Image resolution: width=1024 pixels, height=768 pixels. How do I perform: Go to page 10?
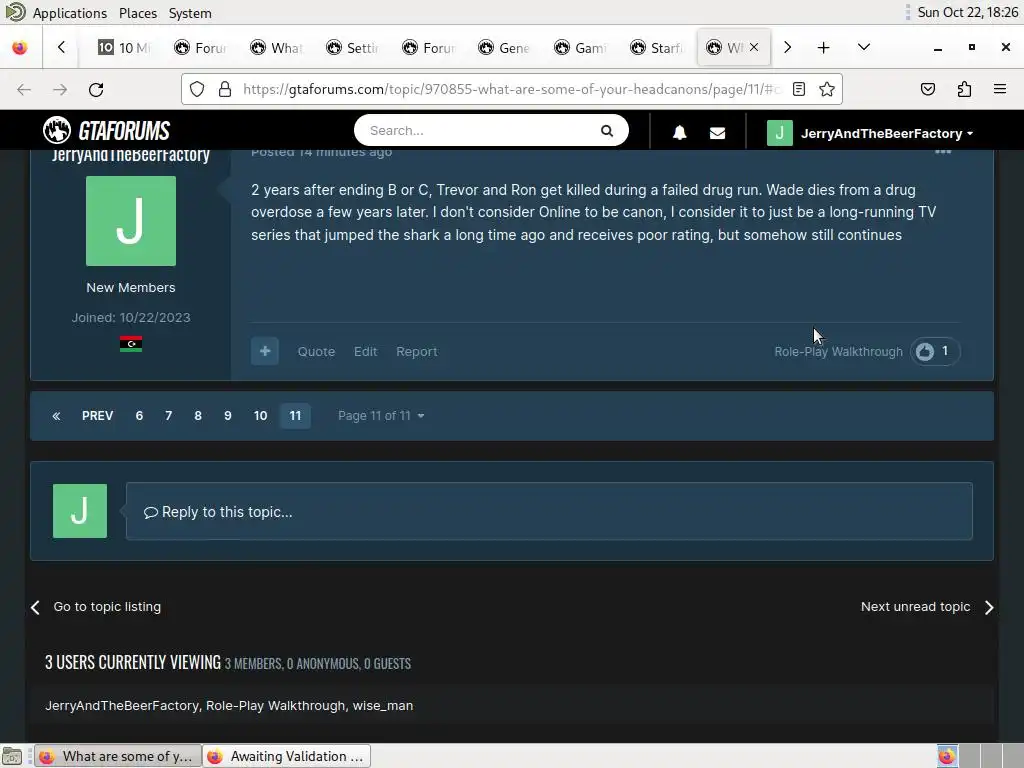coord(260,416)
